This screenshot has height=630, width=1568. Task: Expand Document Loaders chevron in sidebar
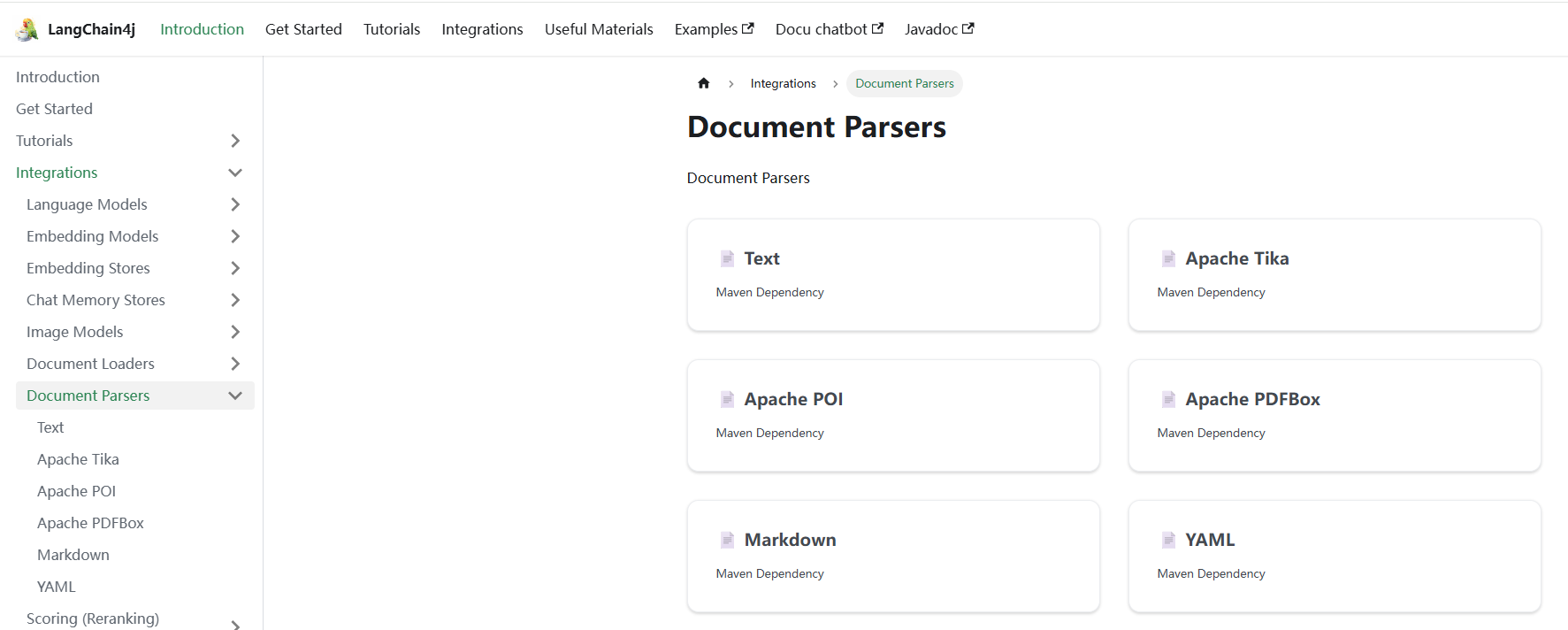click(x=235, y=364)
